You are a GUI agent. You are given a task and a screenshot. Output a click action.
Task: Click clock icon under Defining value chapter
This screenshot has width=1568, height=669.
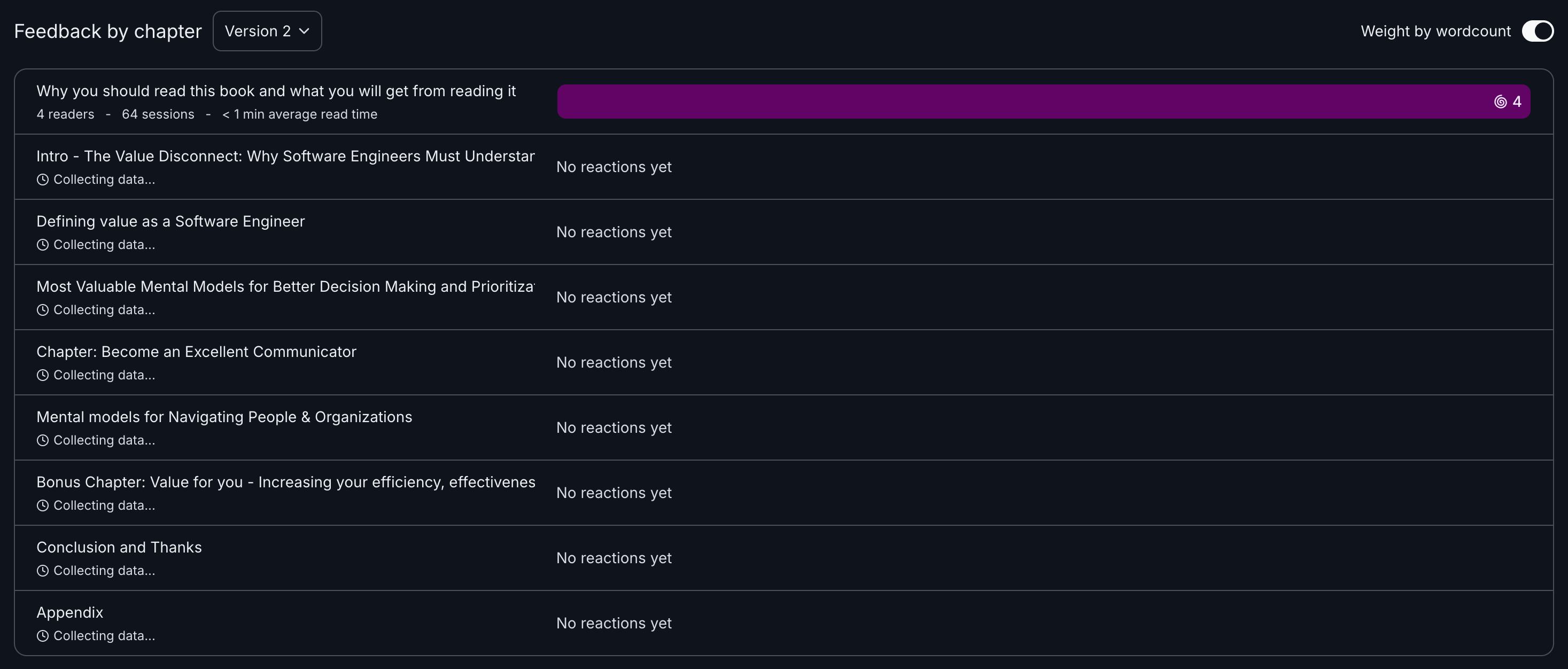(x=43, y=245)
